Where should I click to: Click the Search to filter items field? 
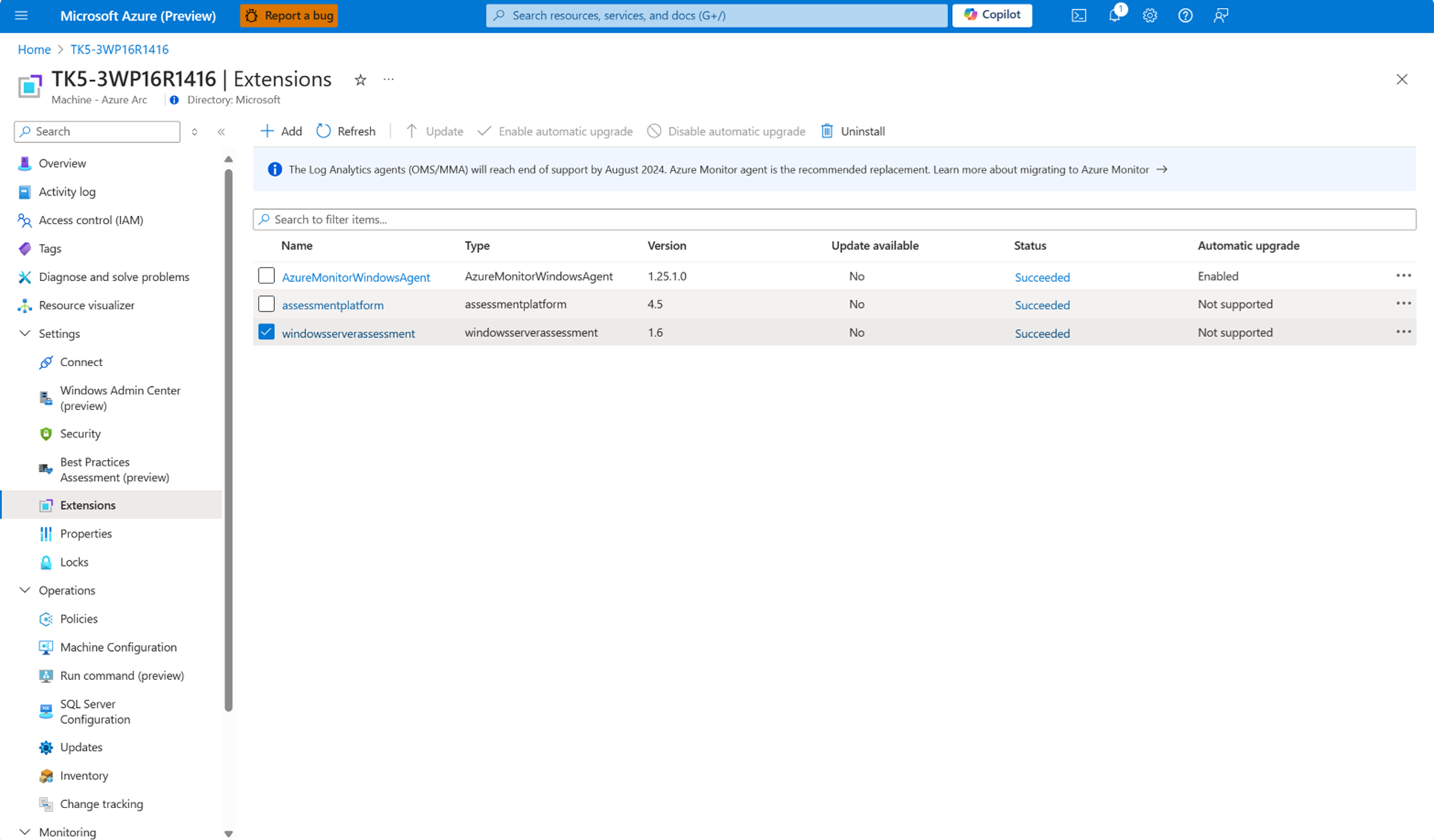(x=834, y=220)
